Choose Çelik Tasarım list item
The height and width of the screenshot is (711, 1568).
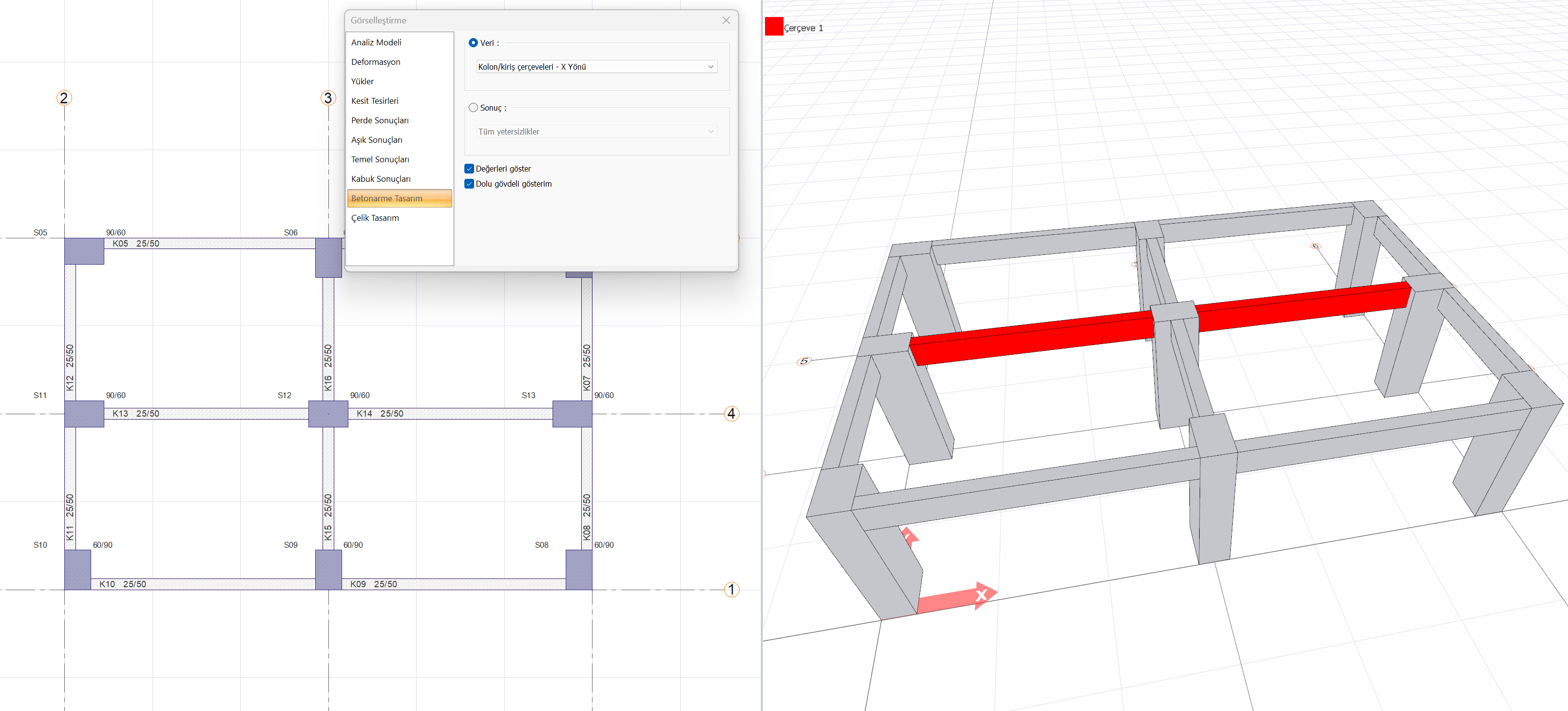(375, 218)
